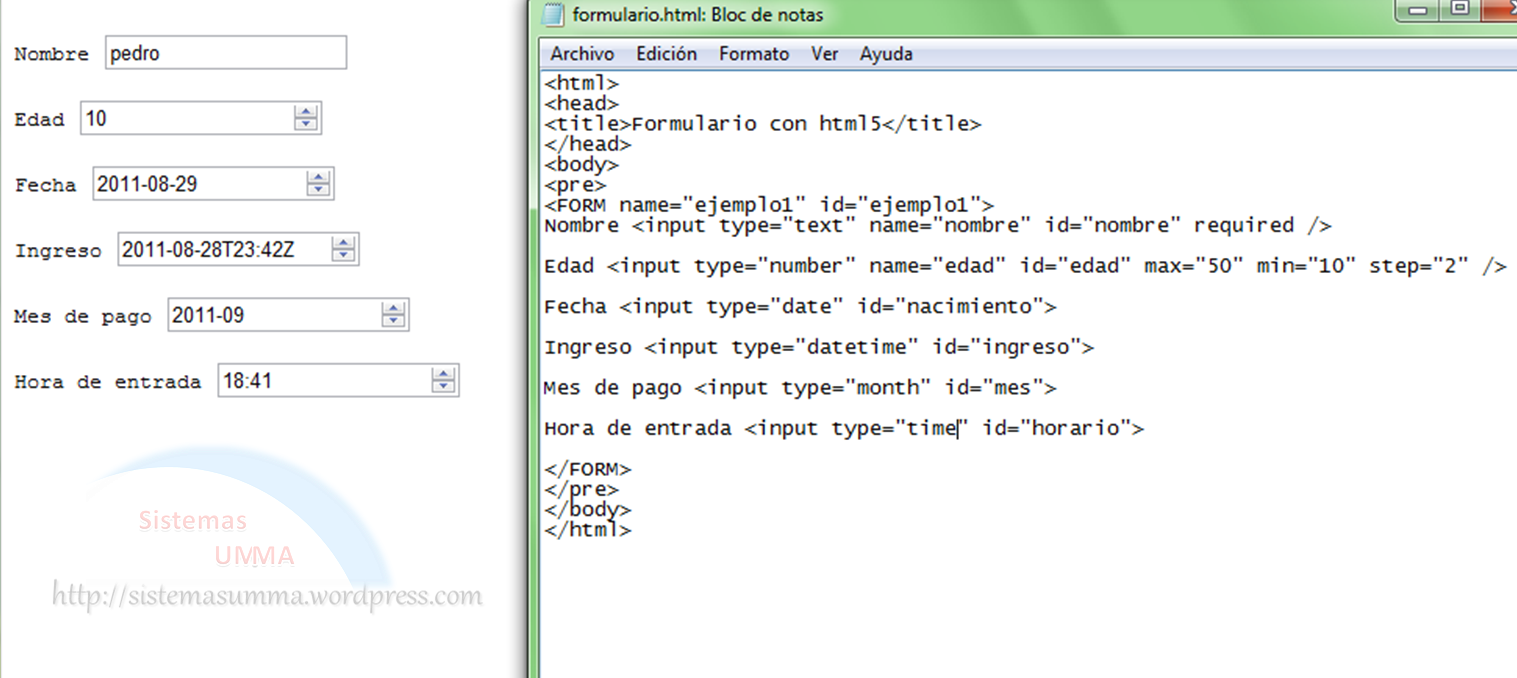The width and height of the screenshot is (1517, 678).
Task: Click inside the Edad number field
Action: pos(185,119)
